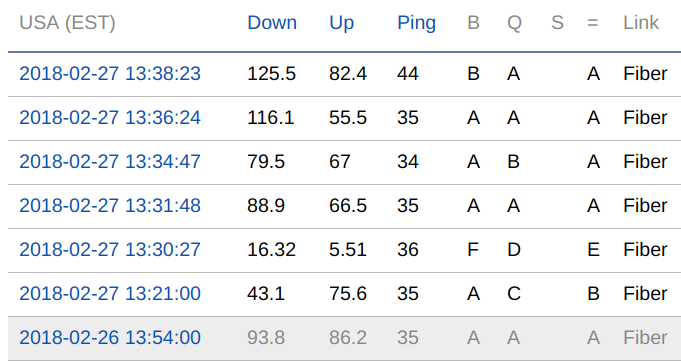Open the 2018-02-26 13:54:00 test result
The width and height of the screenshot is (681, 361).
[x=110, y=338]
